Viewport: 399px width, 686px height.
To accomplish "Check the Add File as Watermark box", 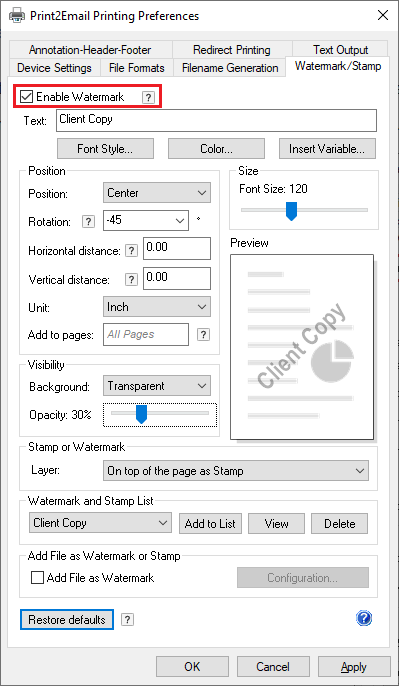I will pyautogui.click(x=38, y=578).
